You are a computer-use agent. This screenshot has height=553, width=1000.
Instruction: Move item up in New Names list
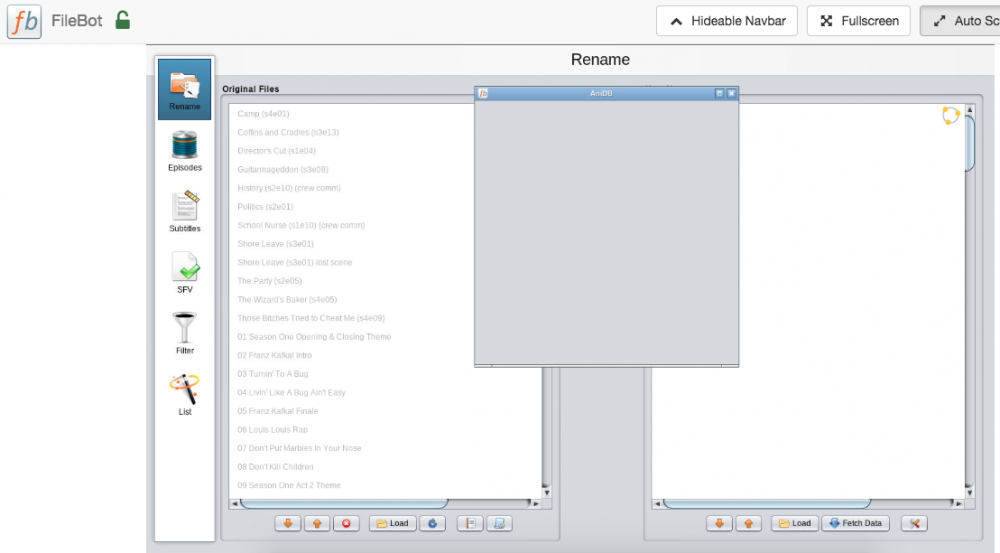[x=749, y=524]
